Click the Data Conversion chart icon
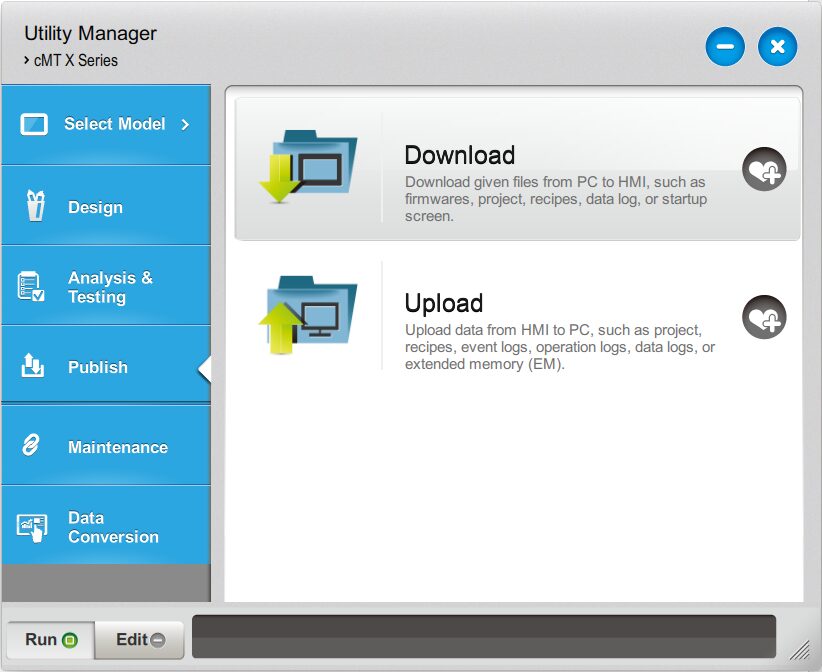Viewport: 822px width, 672px height. point(32,527)
